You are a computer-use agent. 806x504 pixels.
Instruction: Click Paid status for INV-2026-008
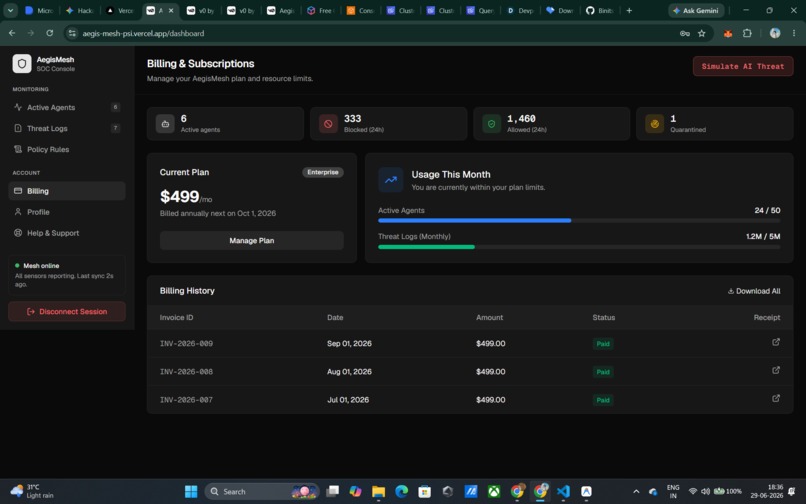coord(603,372)
